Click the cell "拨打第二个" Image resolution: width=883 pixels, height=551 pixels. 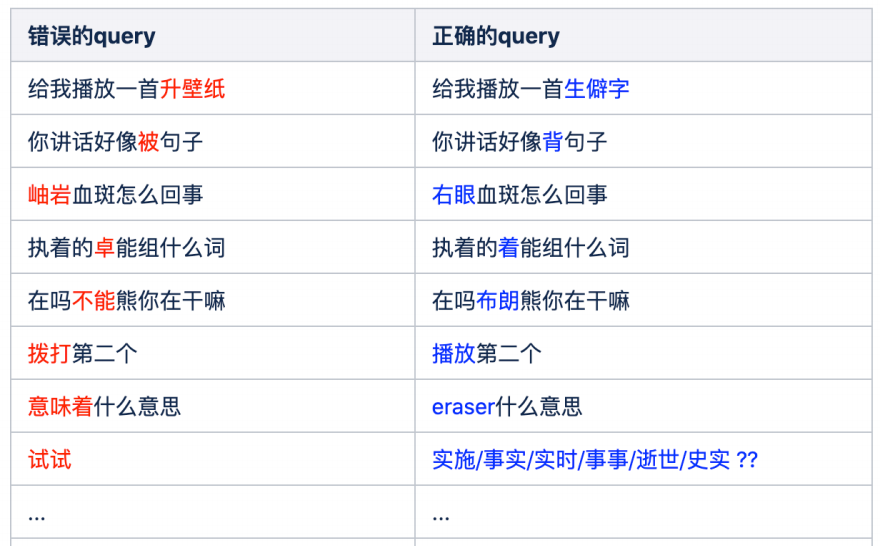point(213,353)
